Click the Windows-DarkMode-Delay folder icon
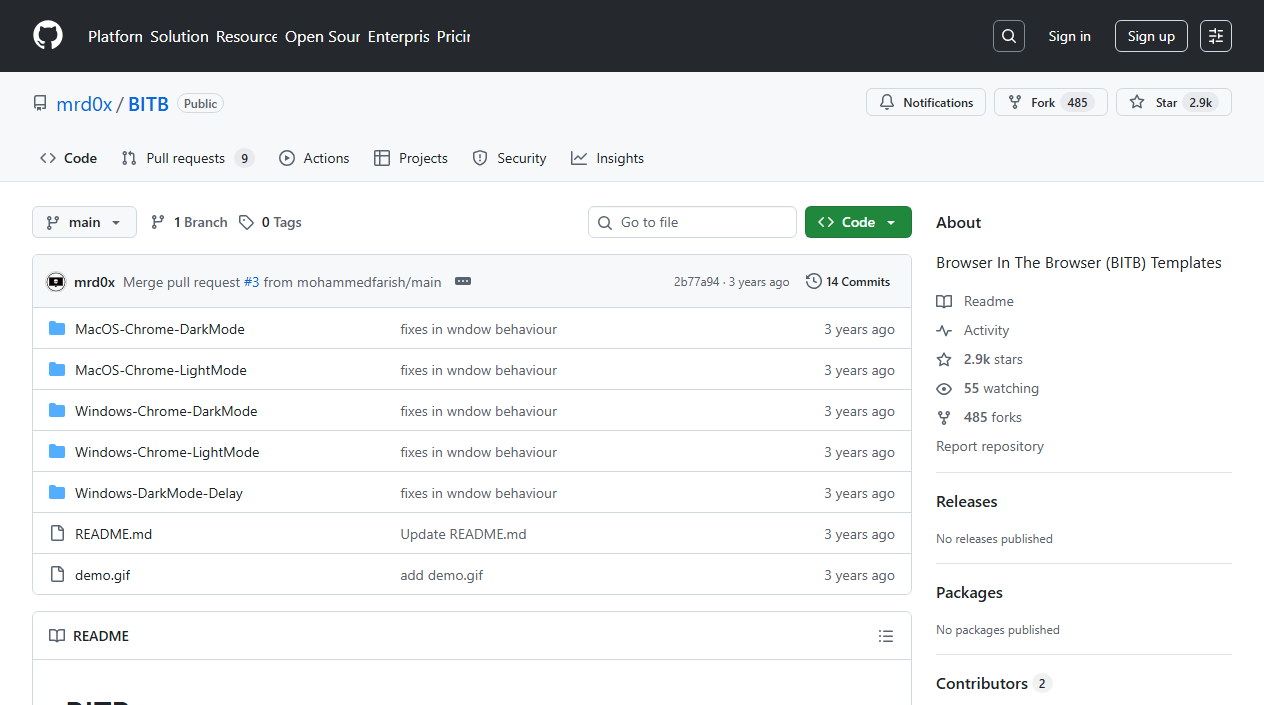1264x705 pixels. click(57, 493)
